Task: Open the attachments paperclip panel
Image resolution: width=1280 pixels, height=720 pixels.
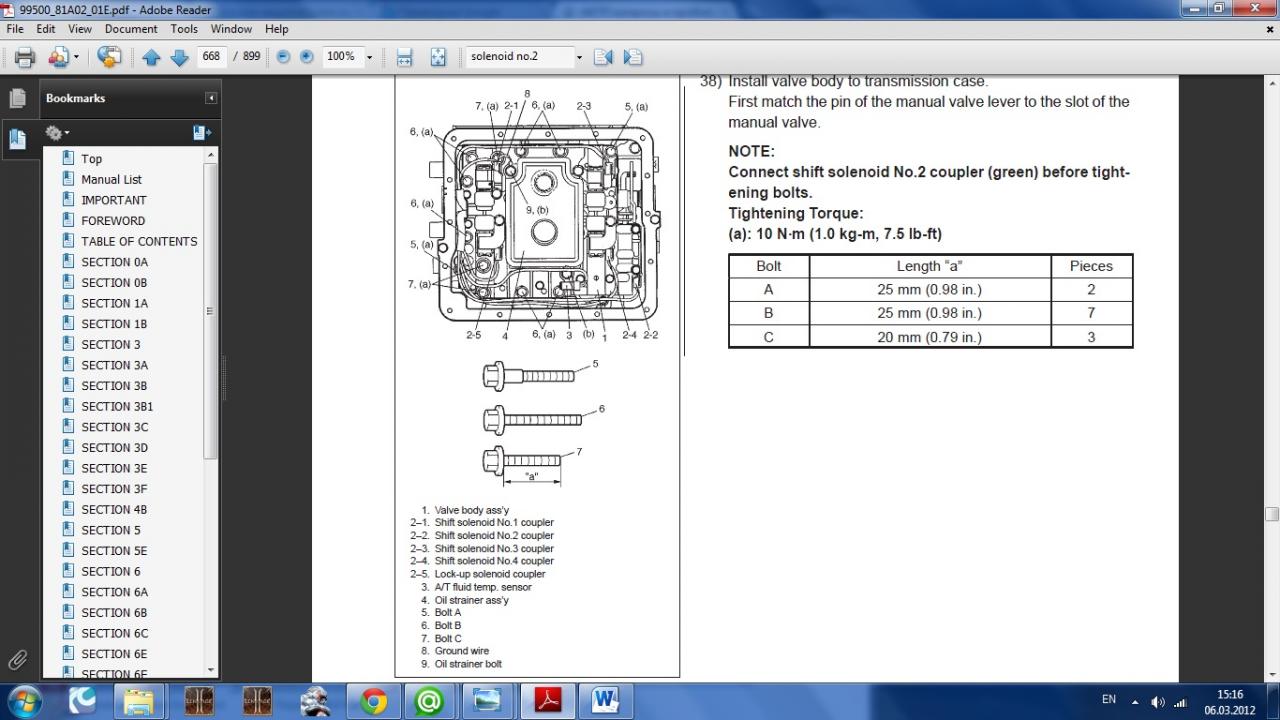Action: tap(17, 660)
